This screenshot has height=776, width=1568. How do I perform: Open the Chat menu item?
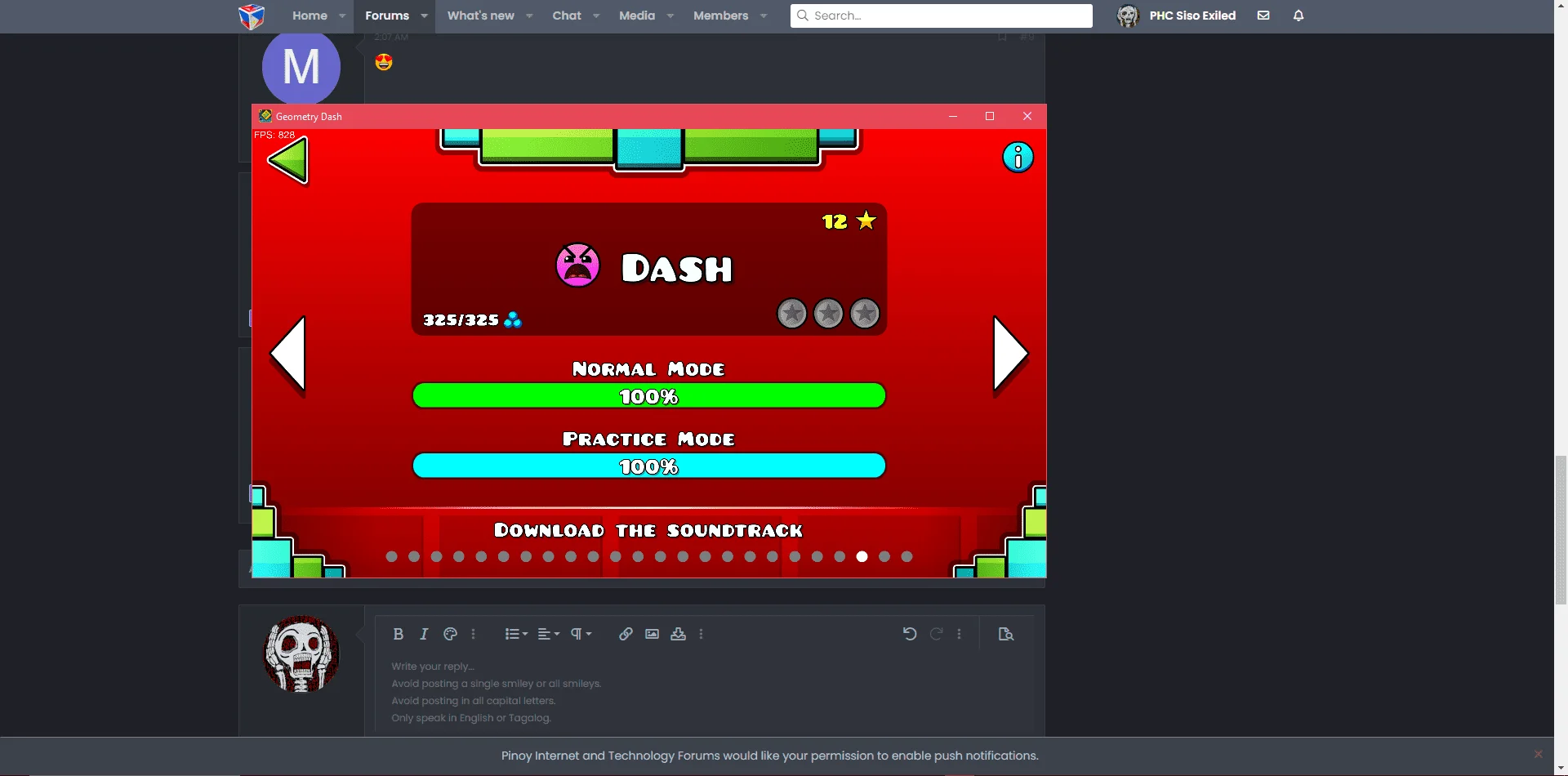(x=567, y=16)
